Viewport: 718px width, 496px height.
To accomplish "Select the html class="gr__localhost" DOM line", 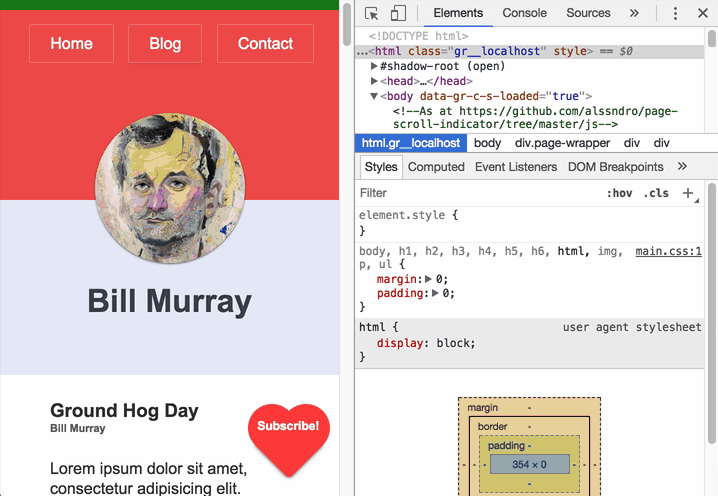I will (x=530, y=51).
